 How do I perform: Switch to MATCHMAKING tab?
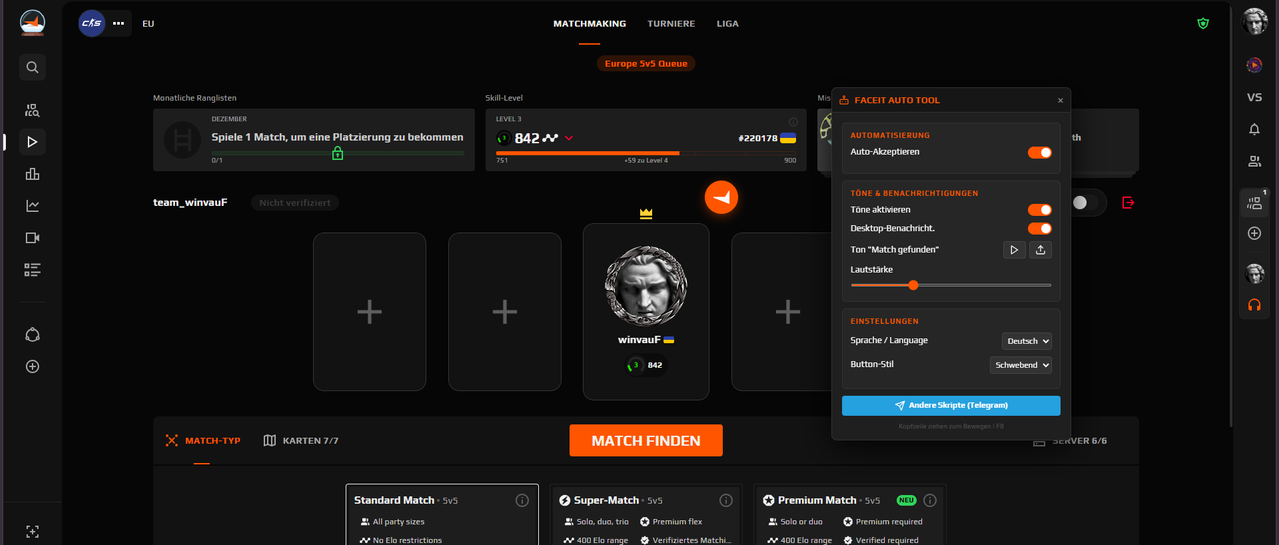590,23
